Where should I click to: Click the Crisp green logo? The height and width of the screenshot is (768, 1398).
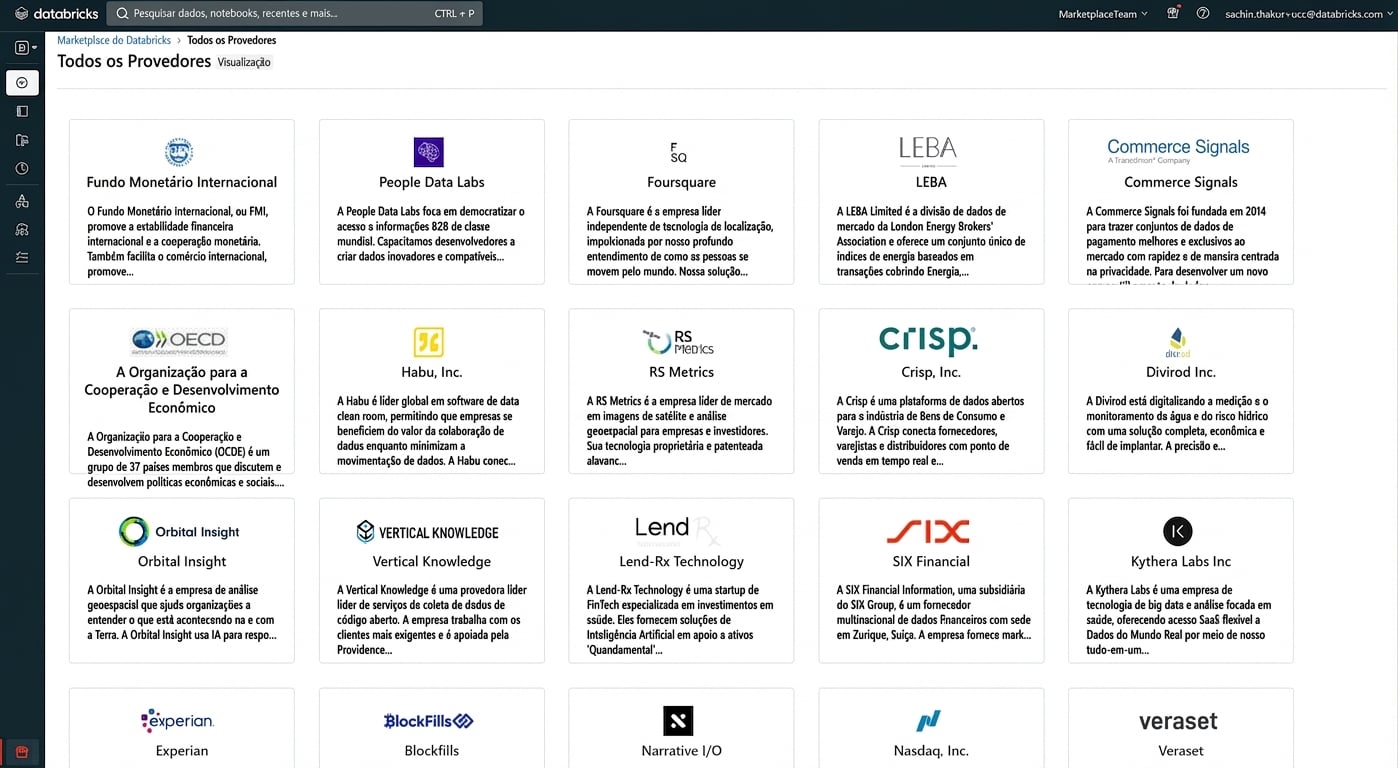click(x=928, y=341)
